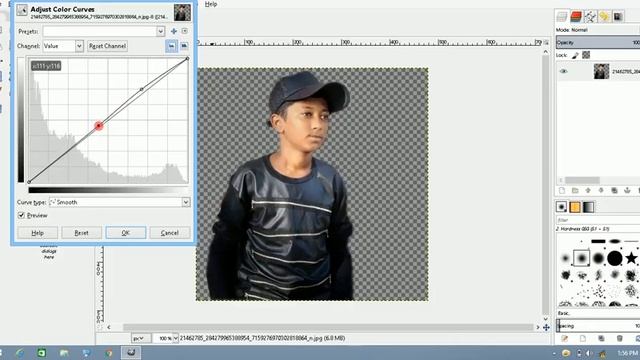Viewport: 640px width, 360px height.
Task: Cancel the Adjust Color Curves dialog
Action: pos(169,233)
